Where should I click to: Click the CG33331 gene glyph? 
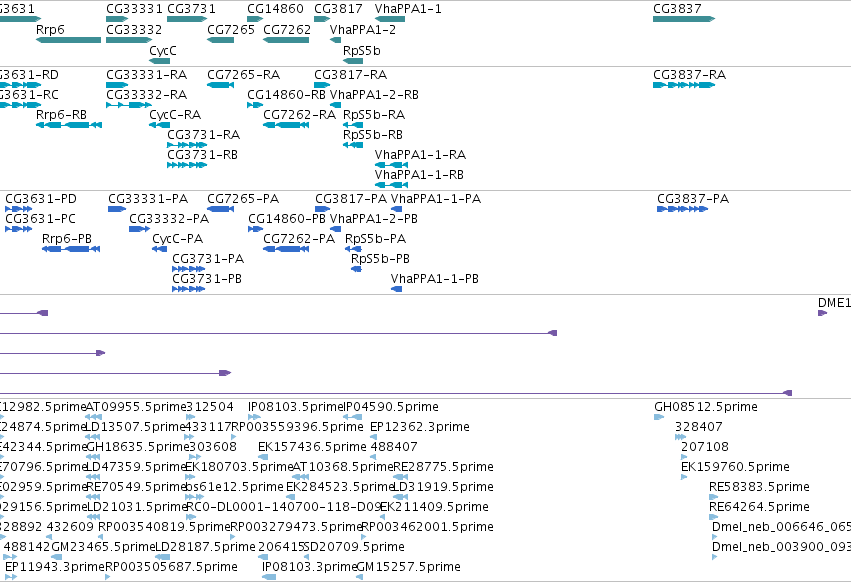(117, 20)
